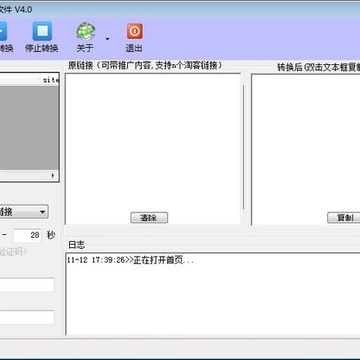Screen dimensions: 360x360
Task: Open the About (关于) mushroom icon
Action: coord(86,31)
